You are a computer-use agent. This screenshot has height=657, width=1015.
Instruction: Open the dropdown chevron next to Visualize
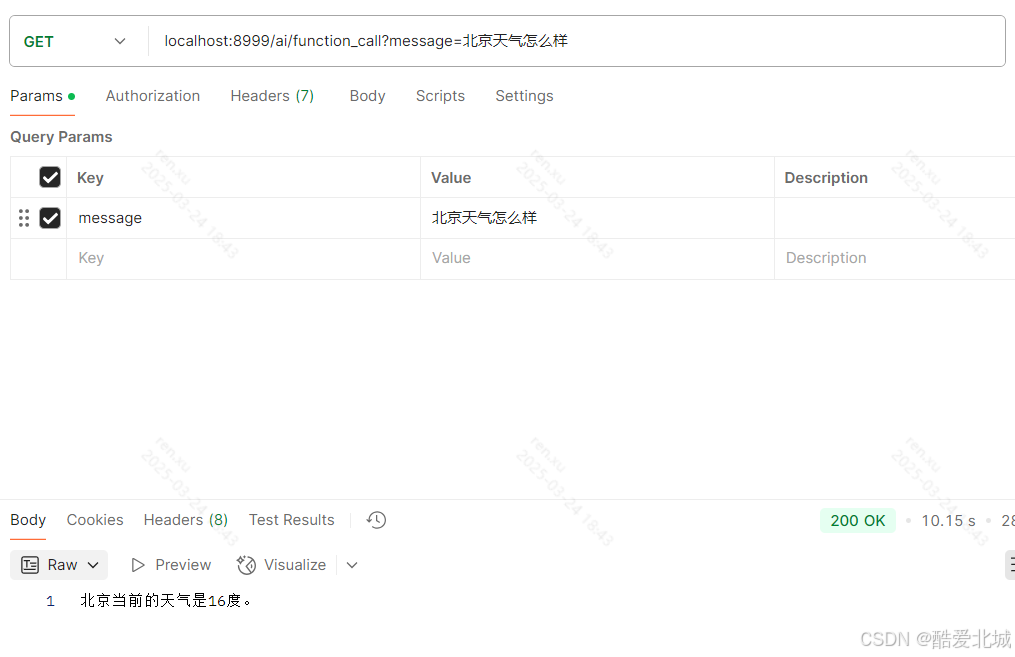[351, 565]
